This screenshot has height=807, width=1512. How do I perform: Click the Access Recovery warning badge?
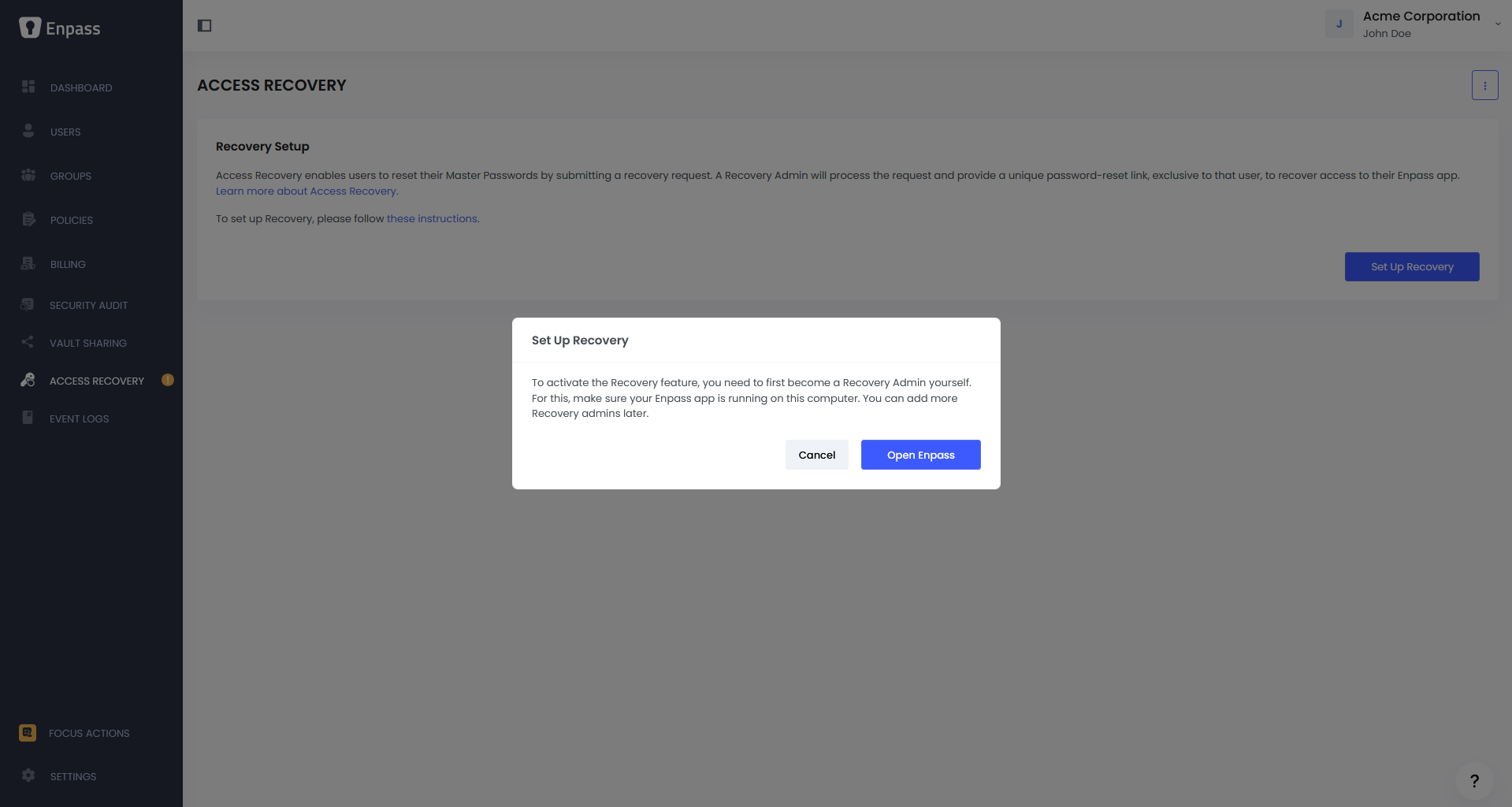pos(168,380)
